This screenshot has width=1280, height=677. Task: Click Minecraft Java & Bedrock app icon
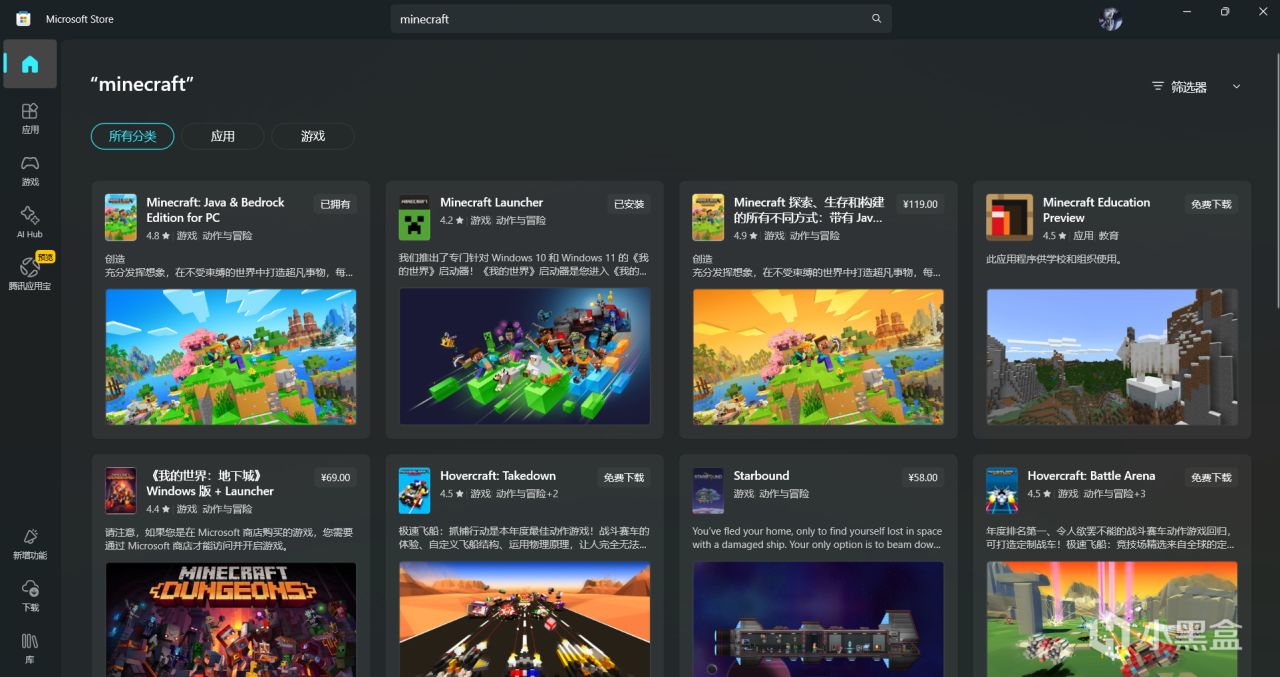point(121,217)
